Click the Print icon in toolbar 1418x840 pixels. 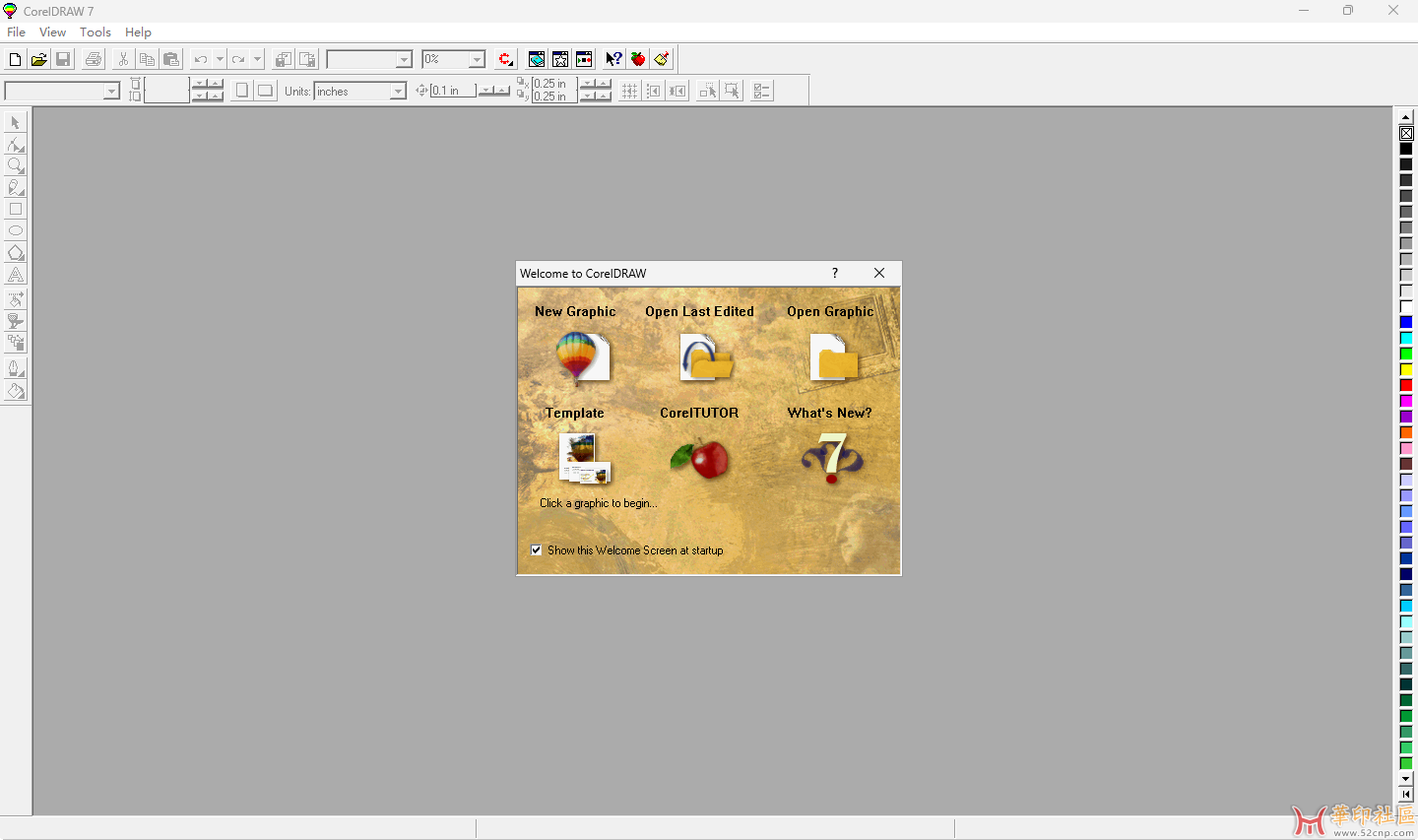(x=94, y=59)
